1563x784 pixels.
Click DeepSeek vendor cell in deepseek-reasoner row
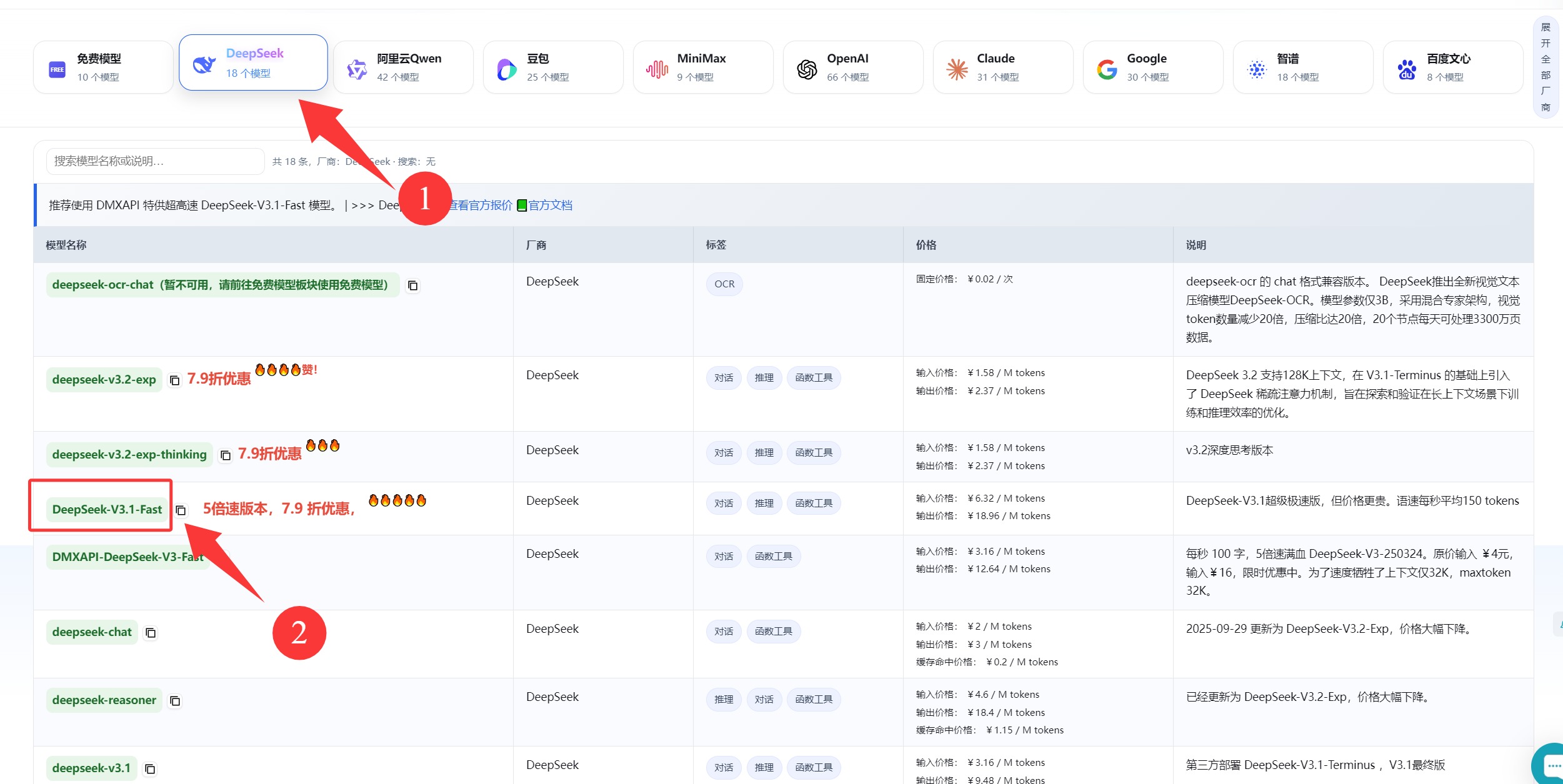[552, 697]
